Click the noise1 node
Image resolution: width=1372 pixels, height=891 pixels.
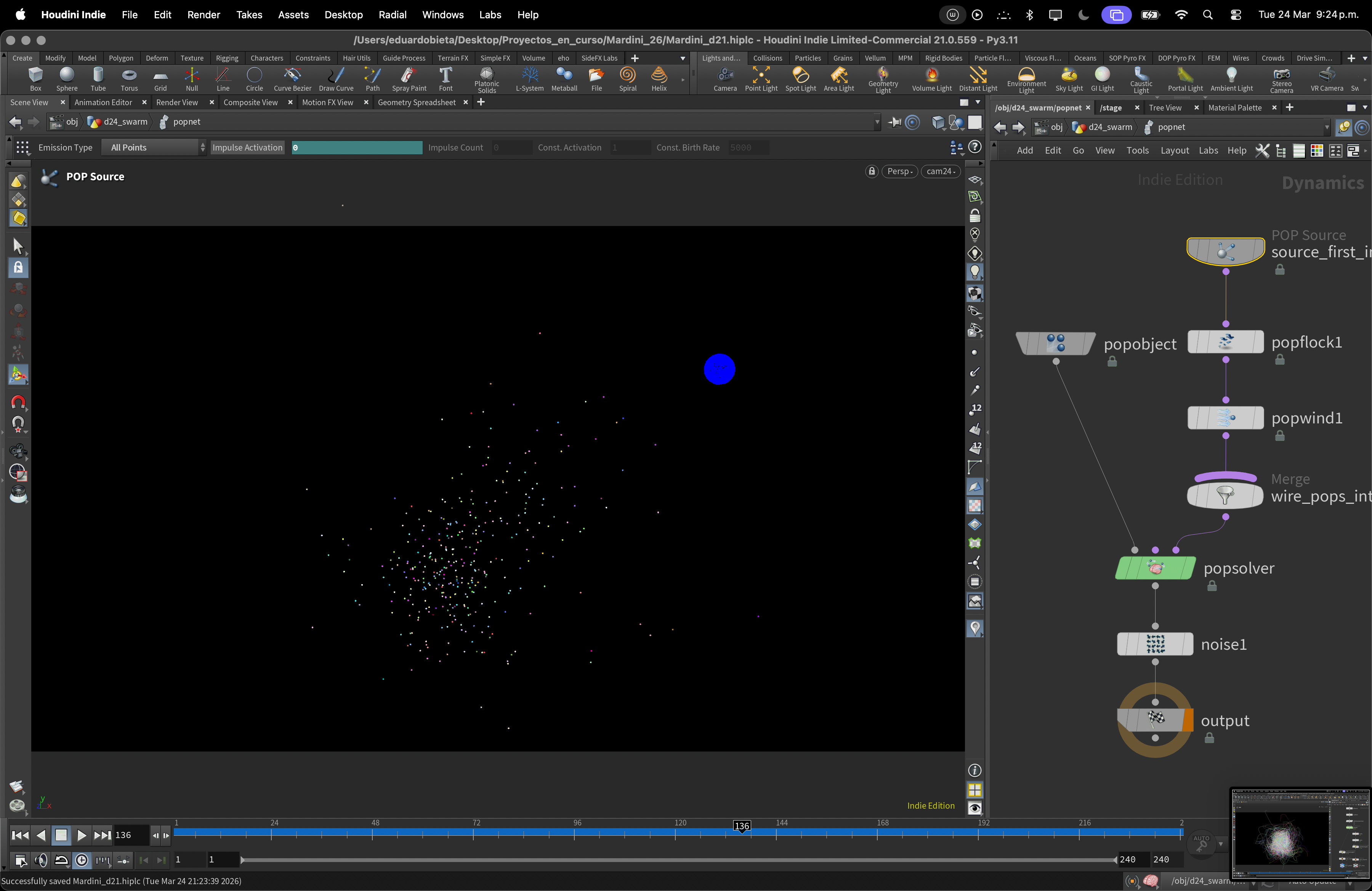tap(1155, 644)
